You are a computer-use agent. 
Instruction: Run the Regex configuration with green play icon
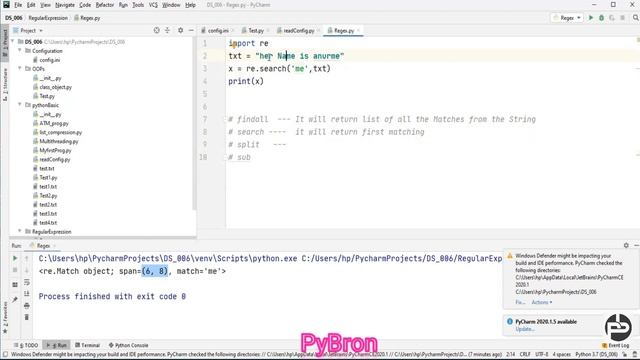[591, 18]
